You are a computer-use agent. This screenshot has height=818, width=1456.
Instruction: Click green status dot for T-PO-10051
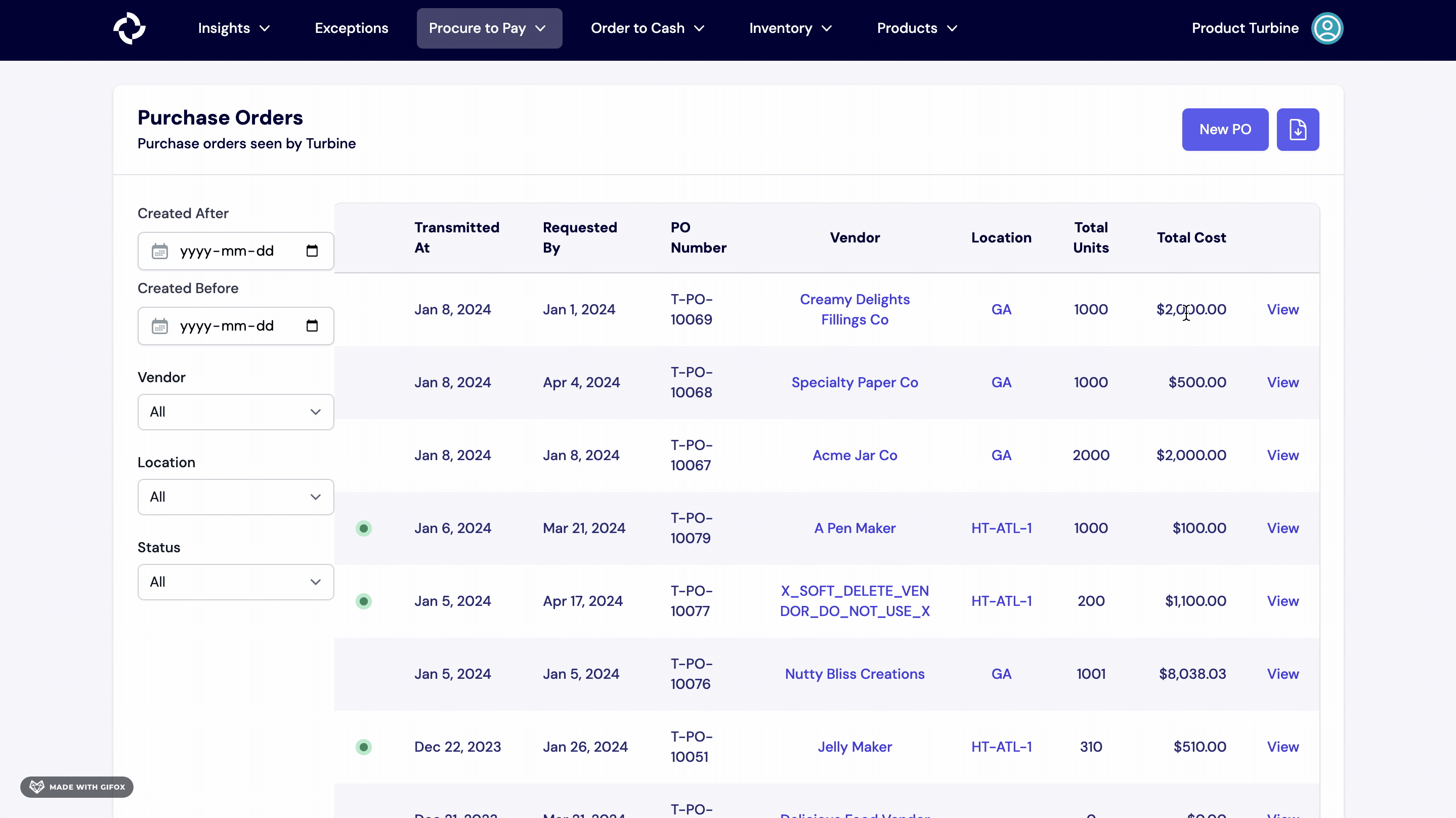[363, 747]
